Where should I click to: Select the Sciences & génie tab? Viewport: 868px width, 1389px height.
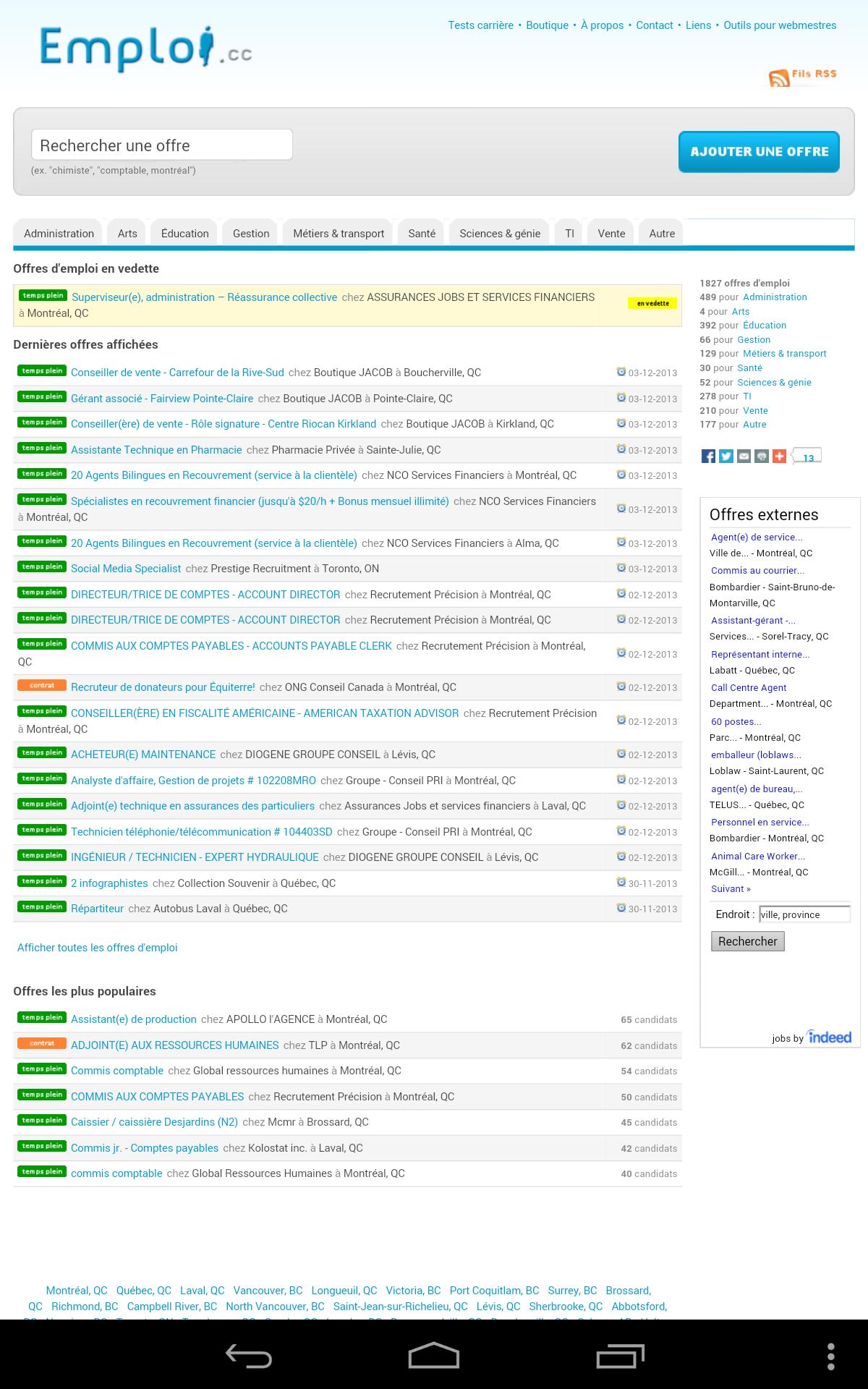[500, 234]
